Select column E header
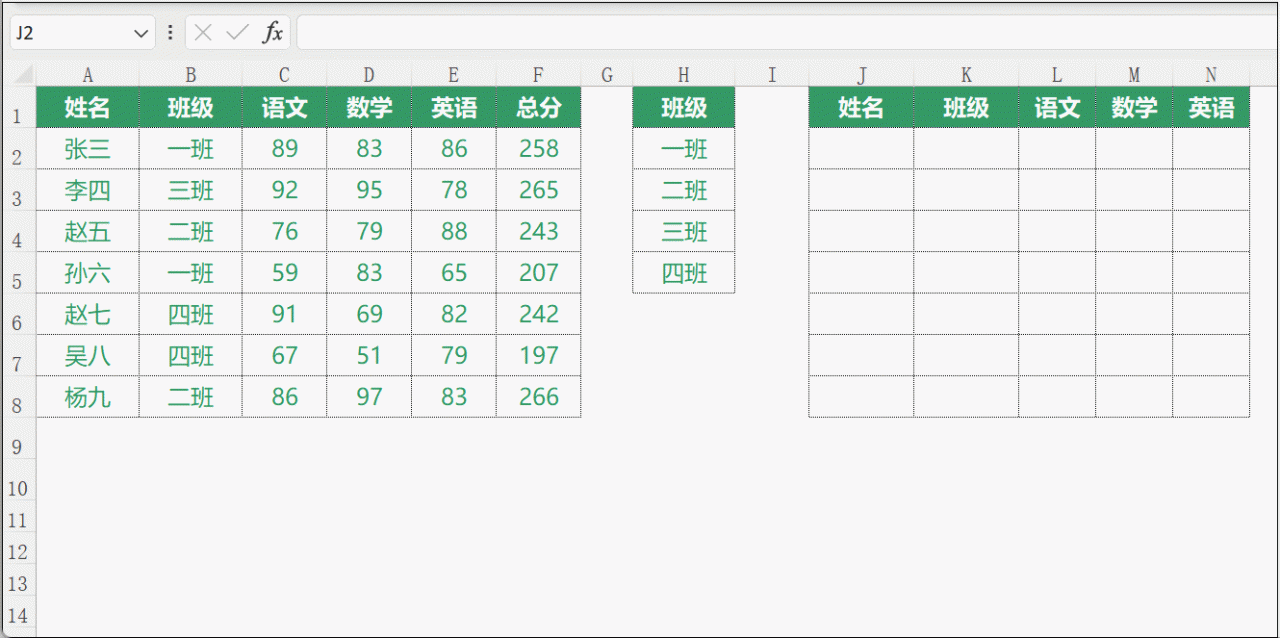Screen dimensions: 1280x638 [x=454, y=75]
